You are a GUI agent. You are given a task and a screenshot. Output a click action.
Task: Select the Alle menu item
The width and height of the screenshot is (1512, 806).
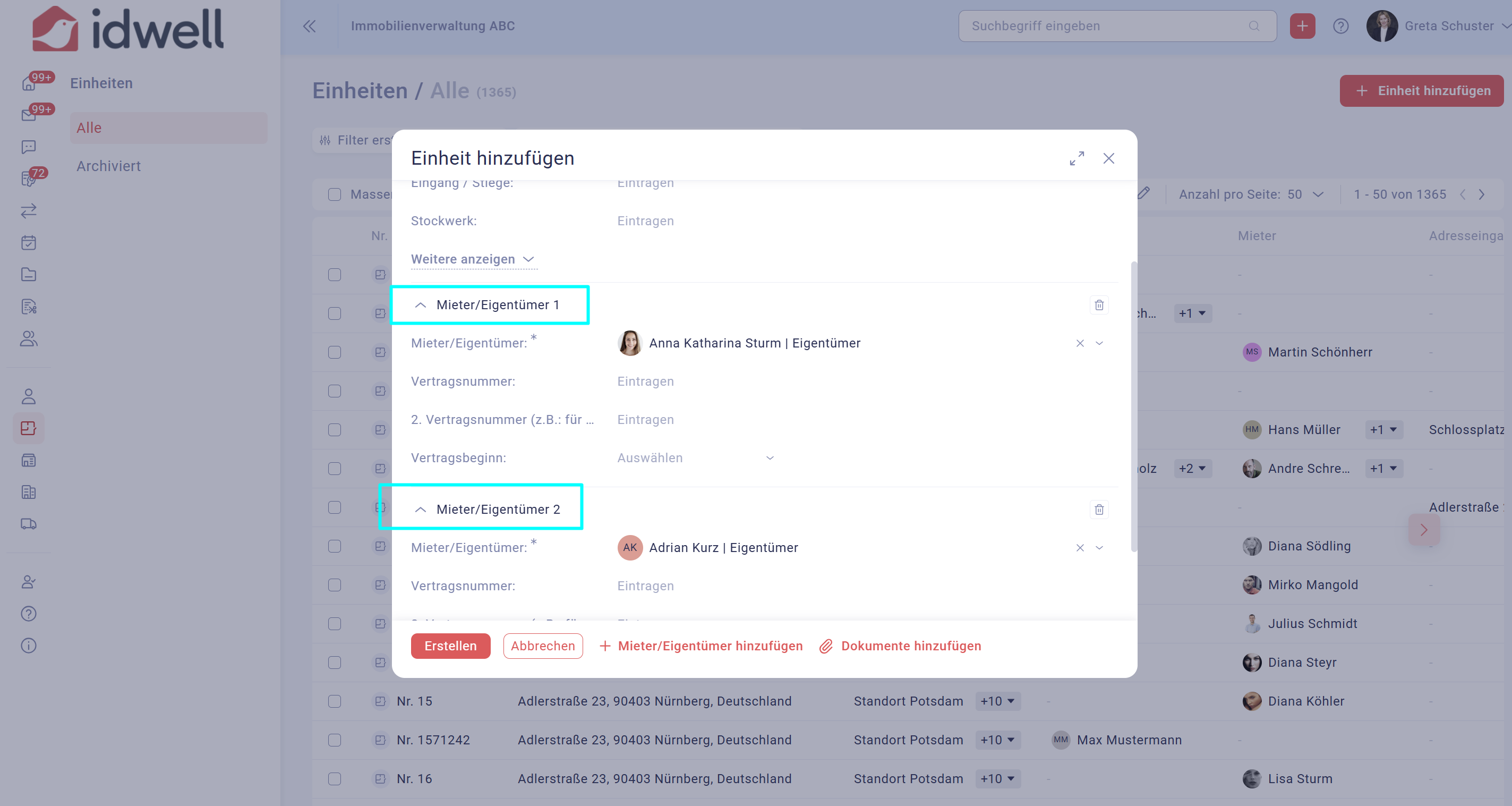(89, 128)
